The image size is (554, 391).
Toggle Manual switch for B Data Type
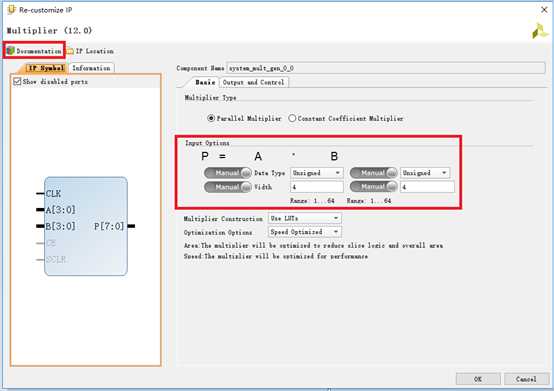[373, 173]
